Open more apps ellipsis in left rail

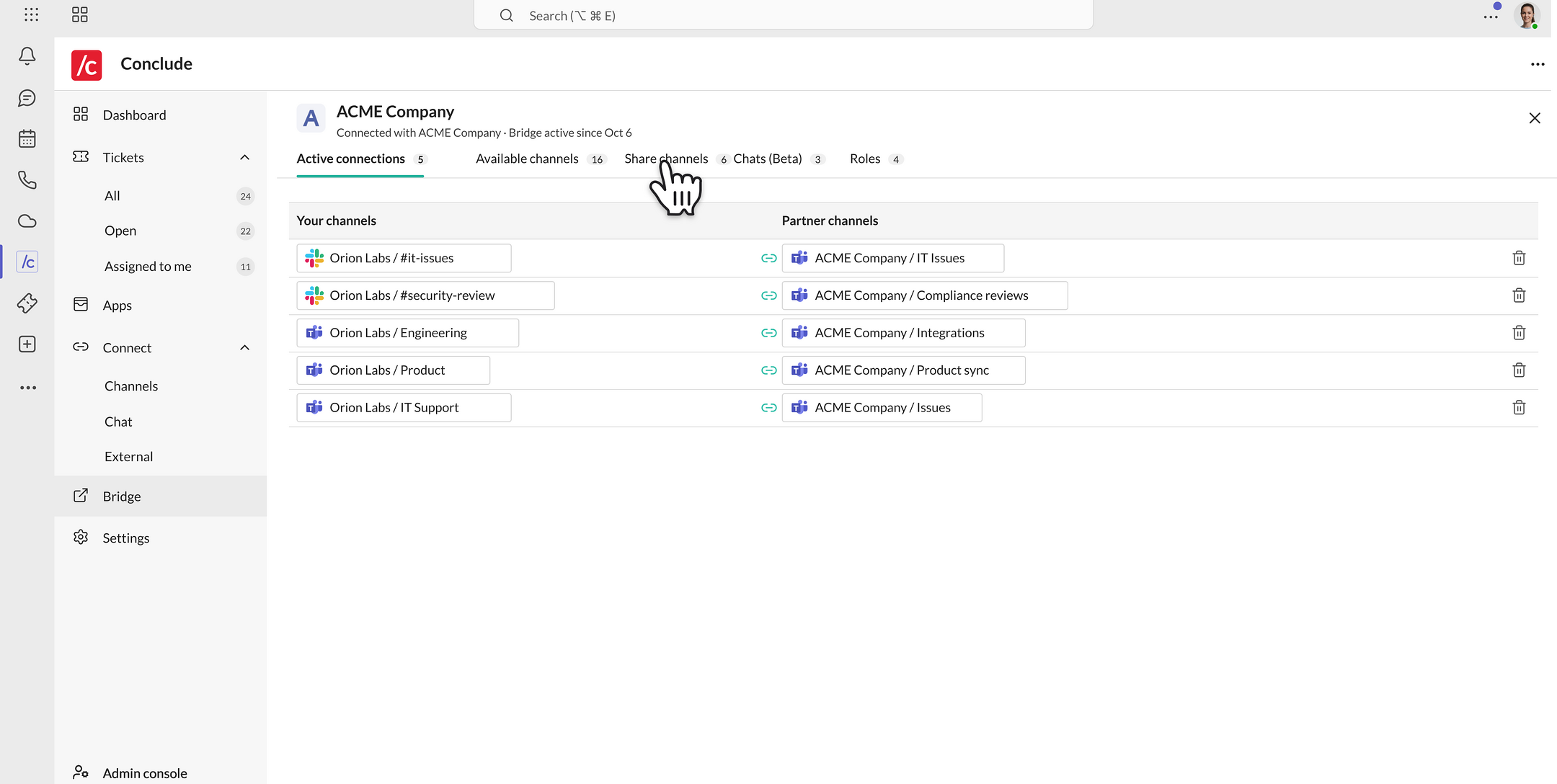pyautogui.click(x=27, y=388)
